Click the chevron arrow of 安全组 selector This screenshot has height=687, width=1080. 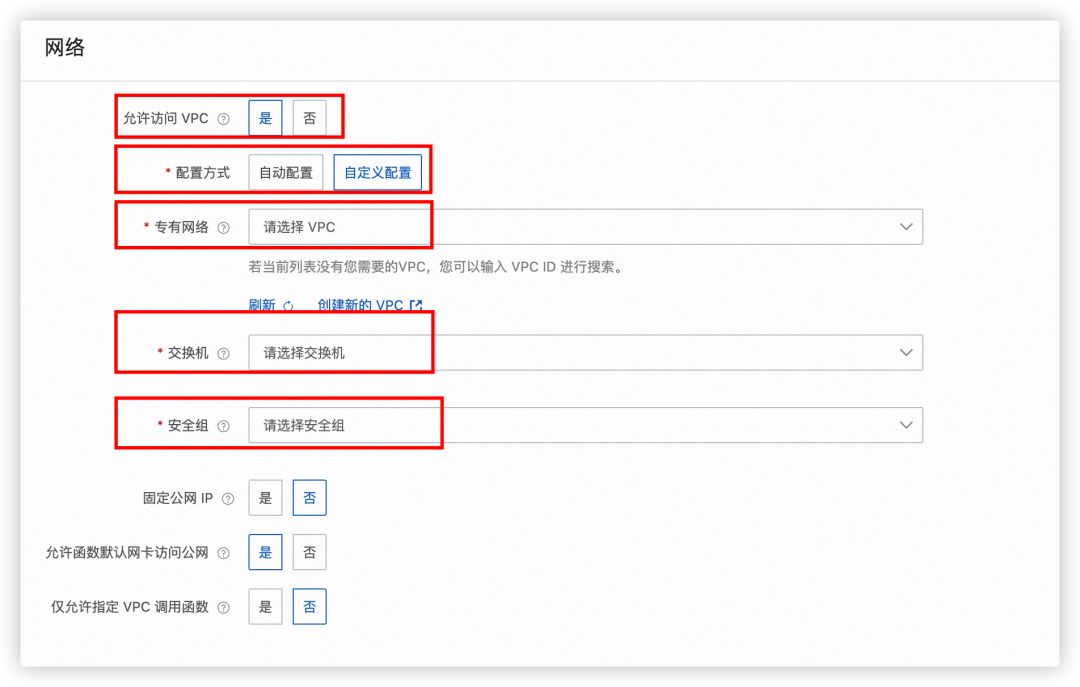click(x=906, y=425)
